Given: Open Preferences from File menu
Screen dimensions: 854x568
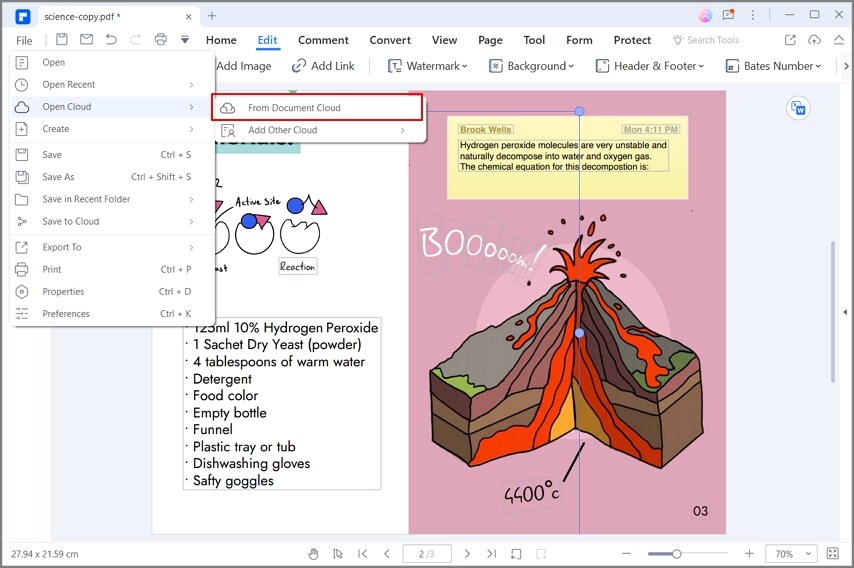Looking at the screenshot, I should click(113, 314).
